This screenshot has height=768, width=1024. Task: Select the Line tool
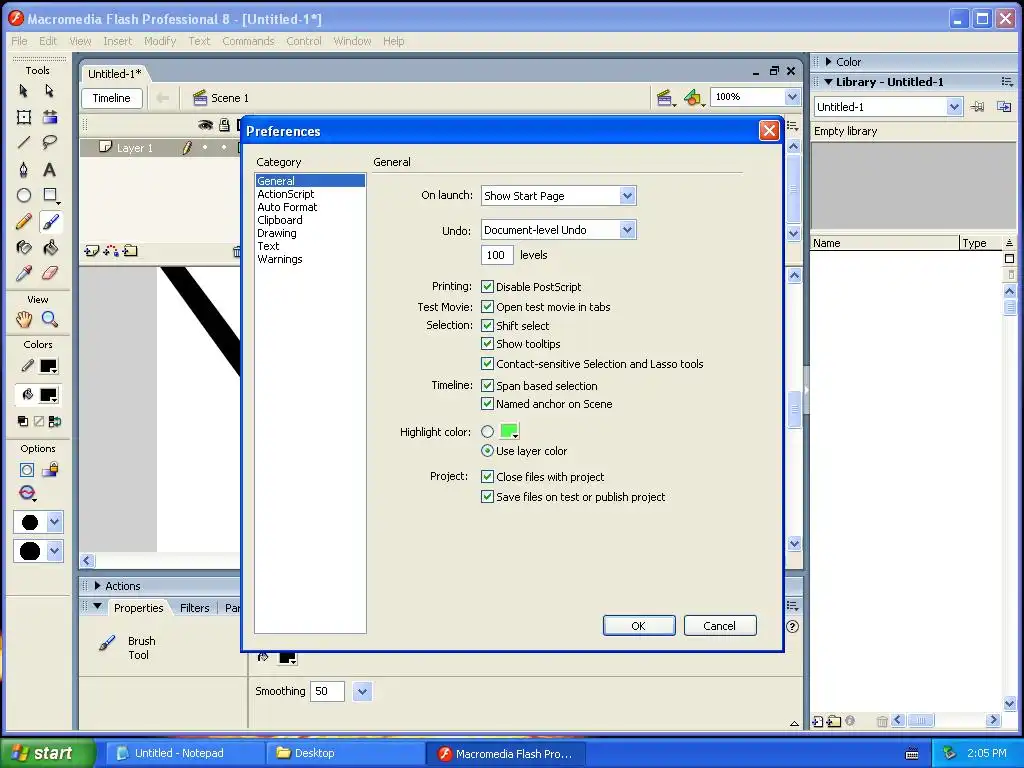coord(24,142)
